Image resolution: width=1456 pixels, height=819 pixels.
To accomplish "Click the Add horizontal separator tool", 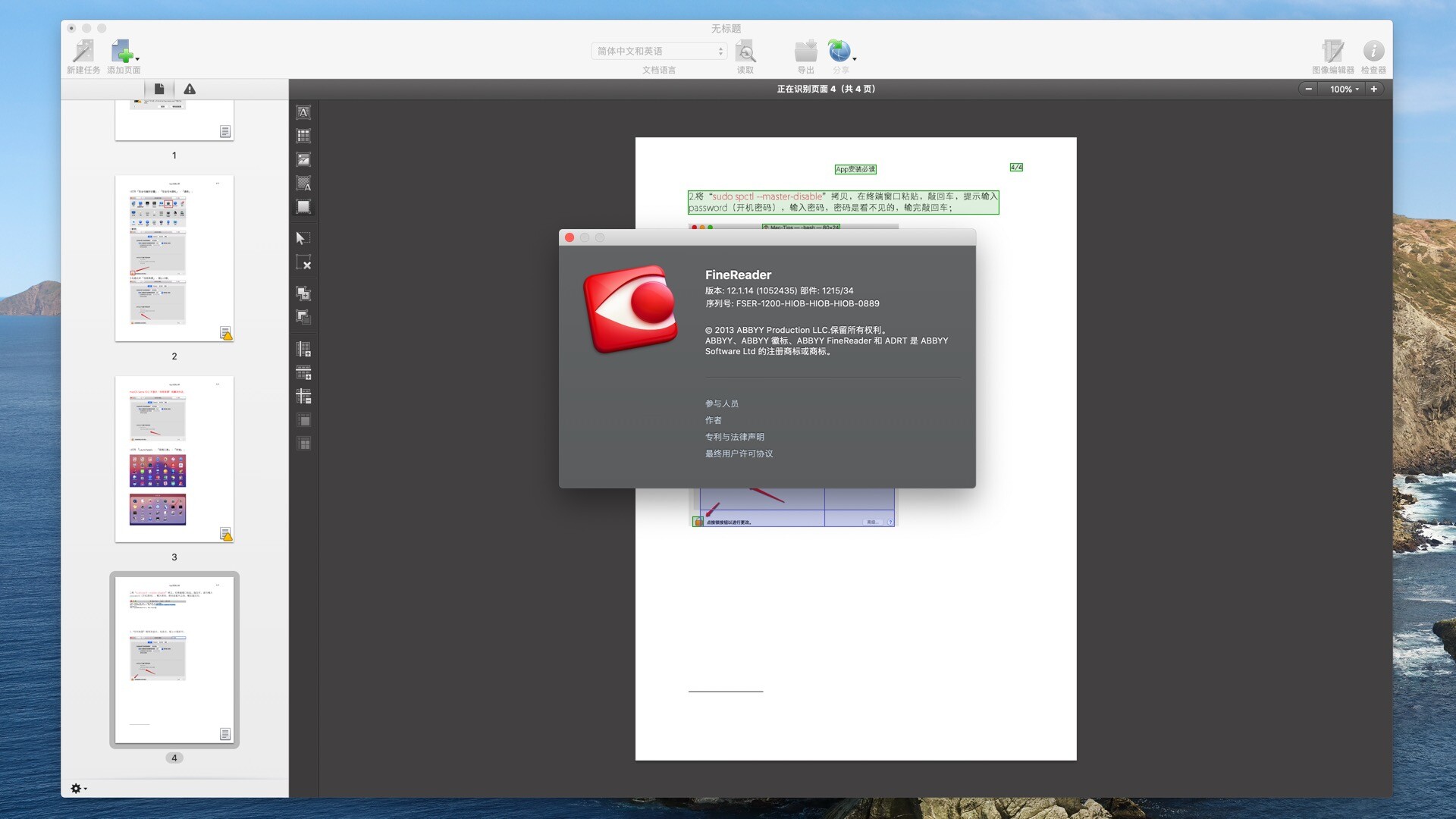I will tap(303, 372).
